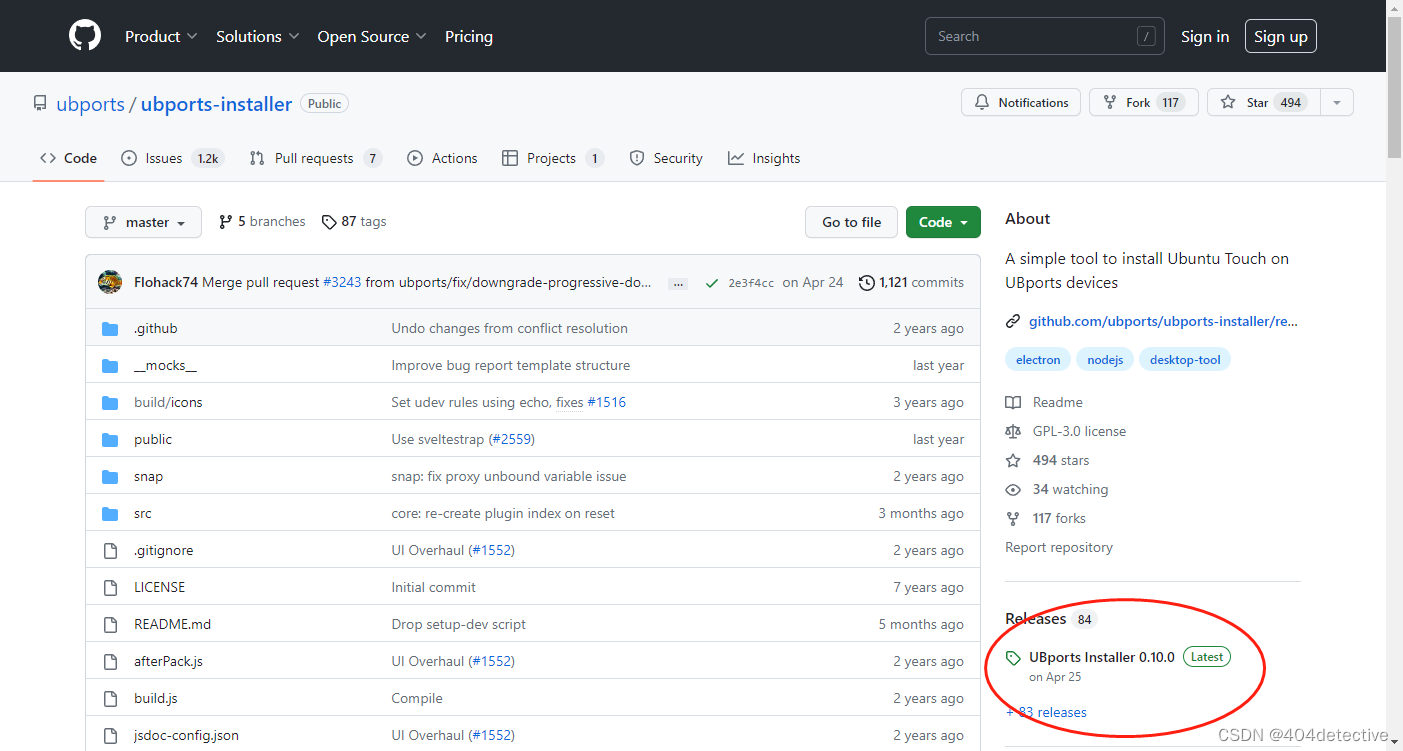Click the .gitignore file icon

tap(110, 550)
